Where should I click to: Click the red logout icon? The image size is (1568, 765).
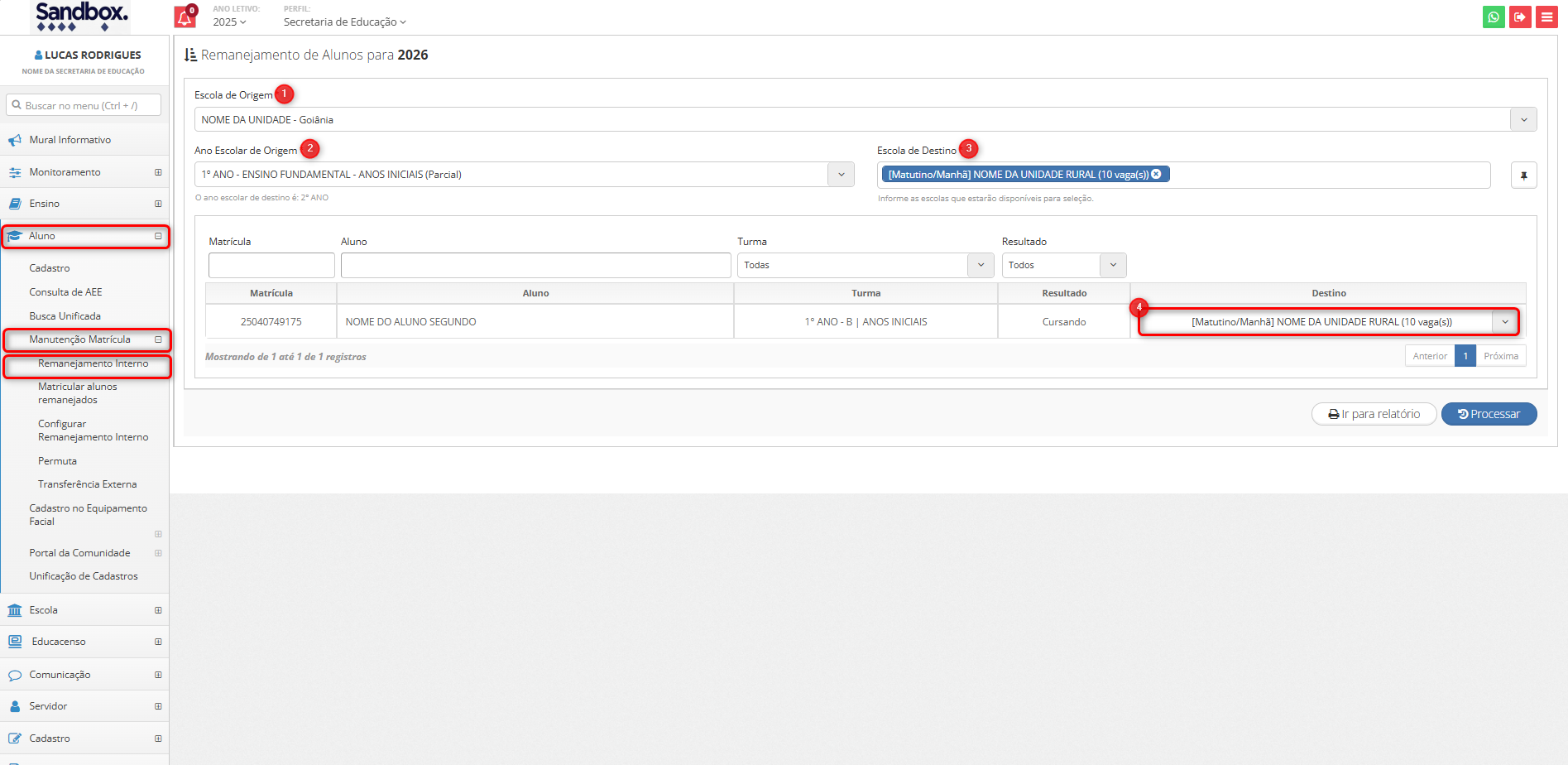coord(1520,17)
